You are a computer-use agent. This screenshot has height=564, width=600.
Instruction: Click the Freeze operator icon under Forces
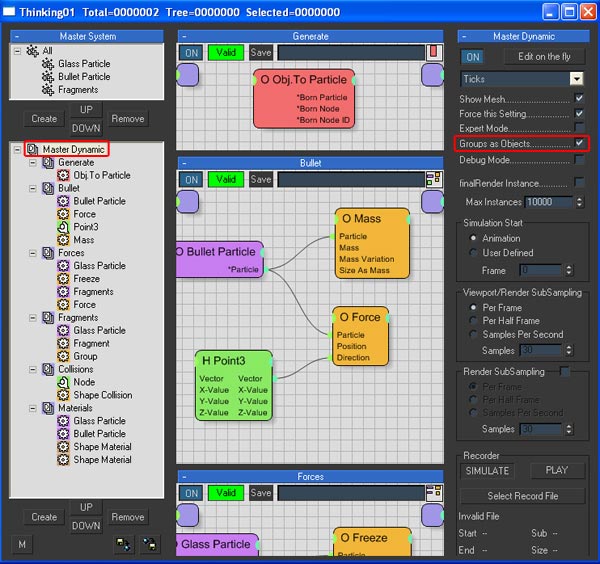(63, 279)
